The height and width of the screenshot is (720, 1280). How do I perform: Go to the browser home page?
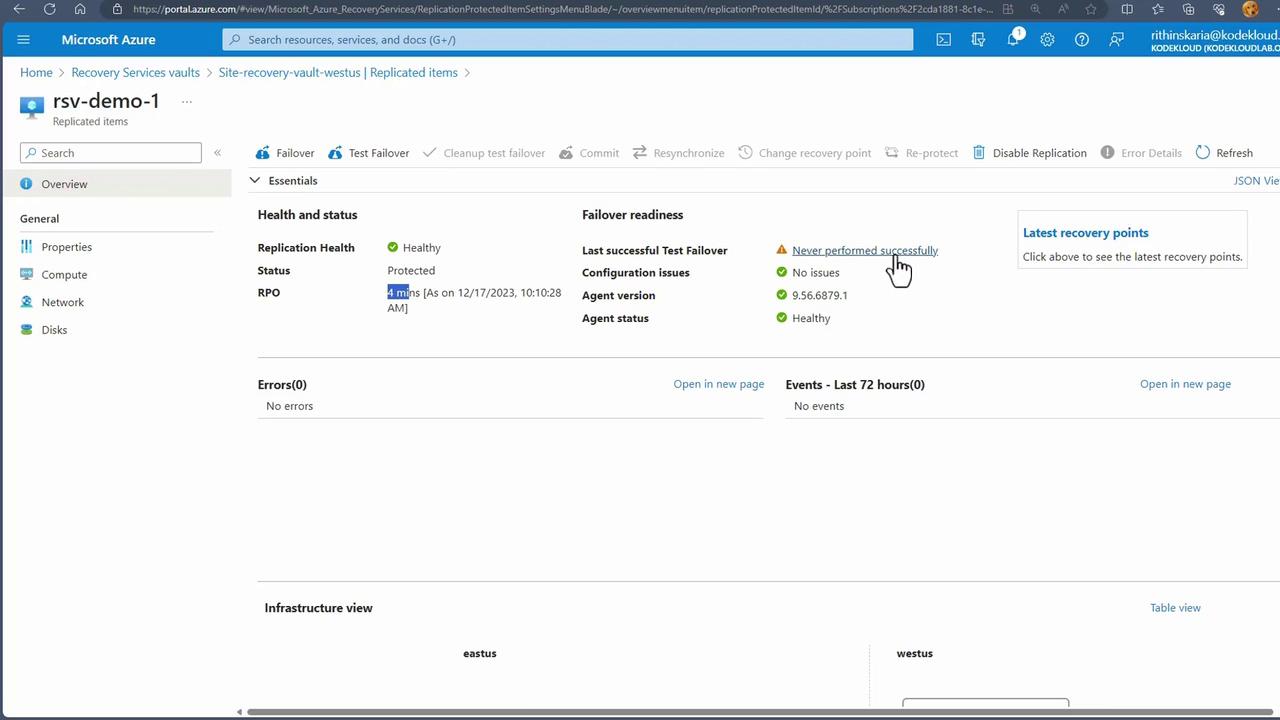tap(80, 9)
